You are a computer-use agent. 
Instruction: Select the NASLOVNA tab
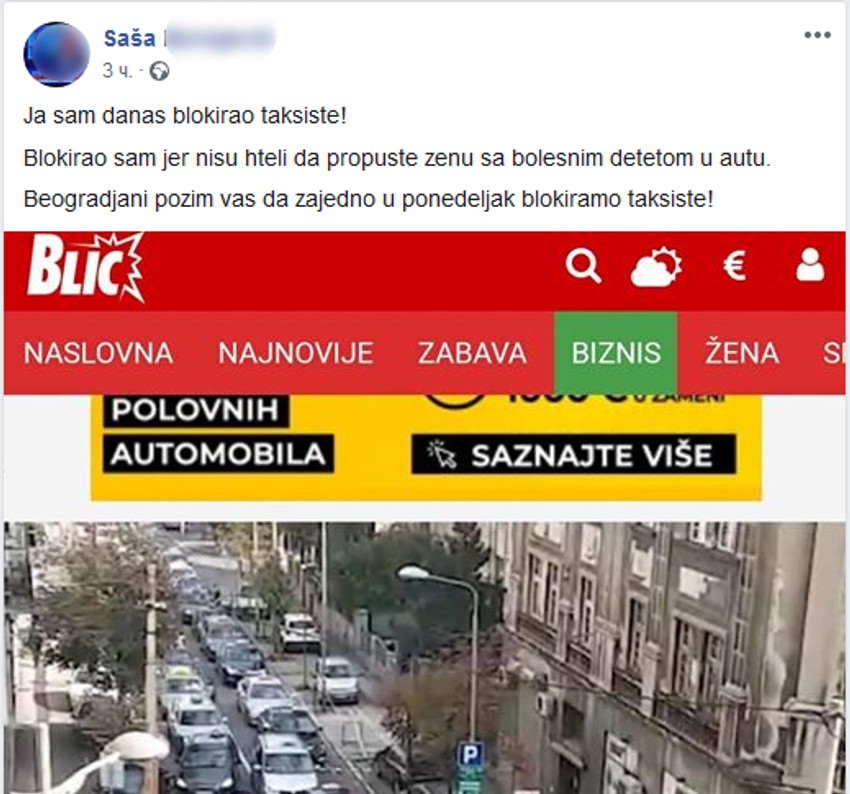pyautogui.click(x=98, y=353)
